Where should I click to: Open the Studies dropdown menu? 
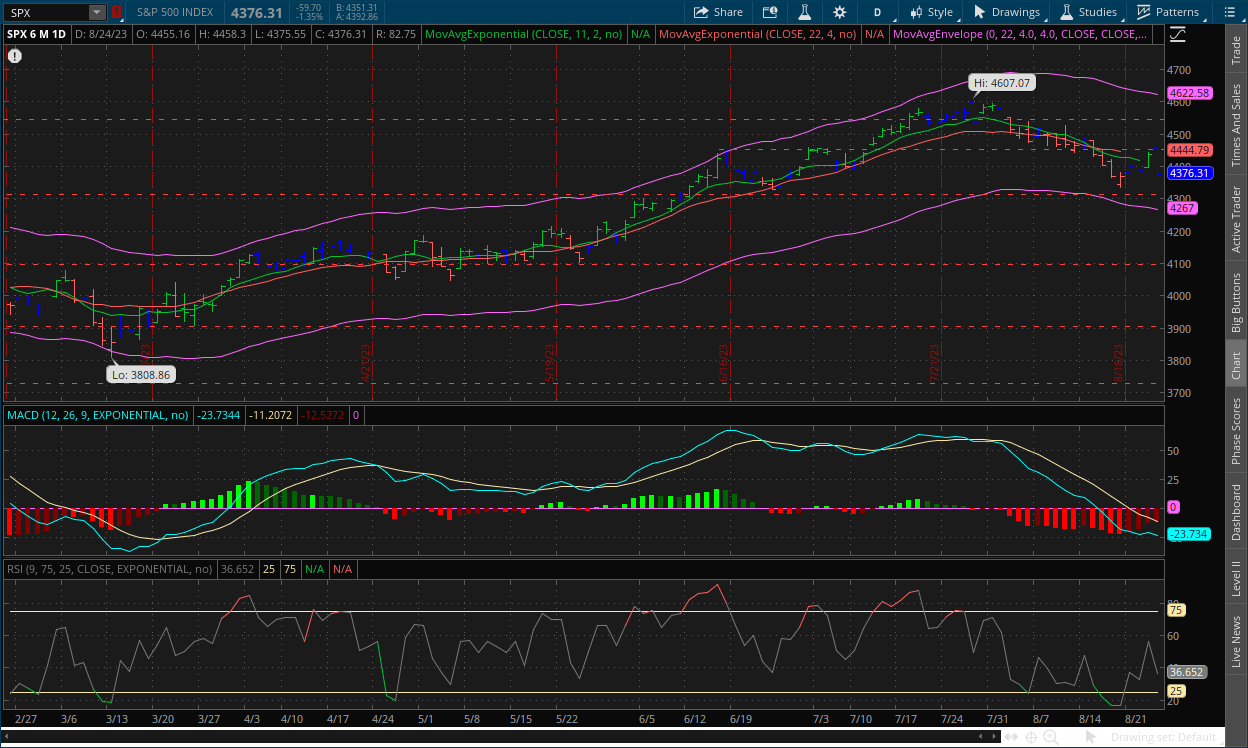pos(1088,12)
